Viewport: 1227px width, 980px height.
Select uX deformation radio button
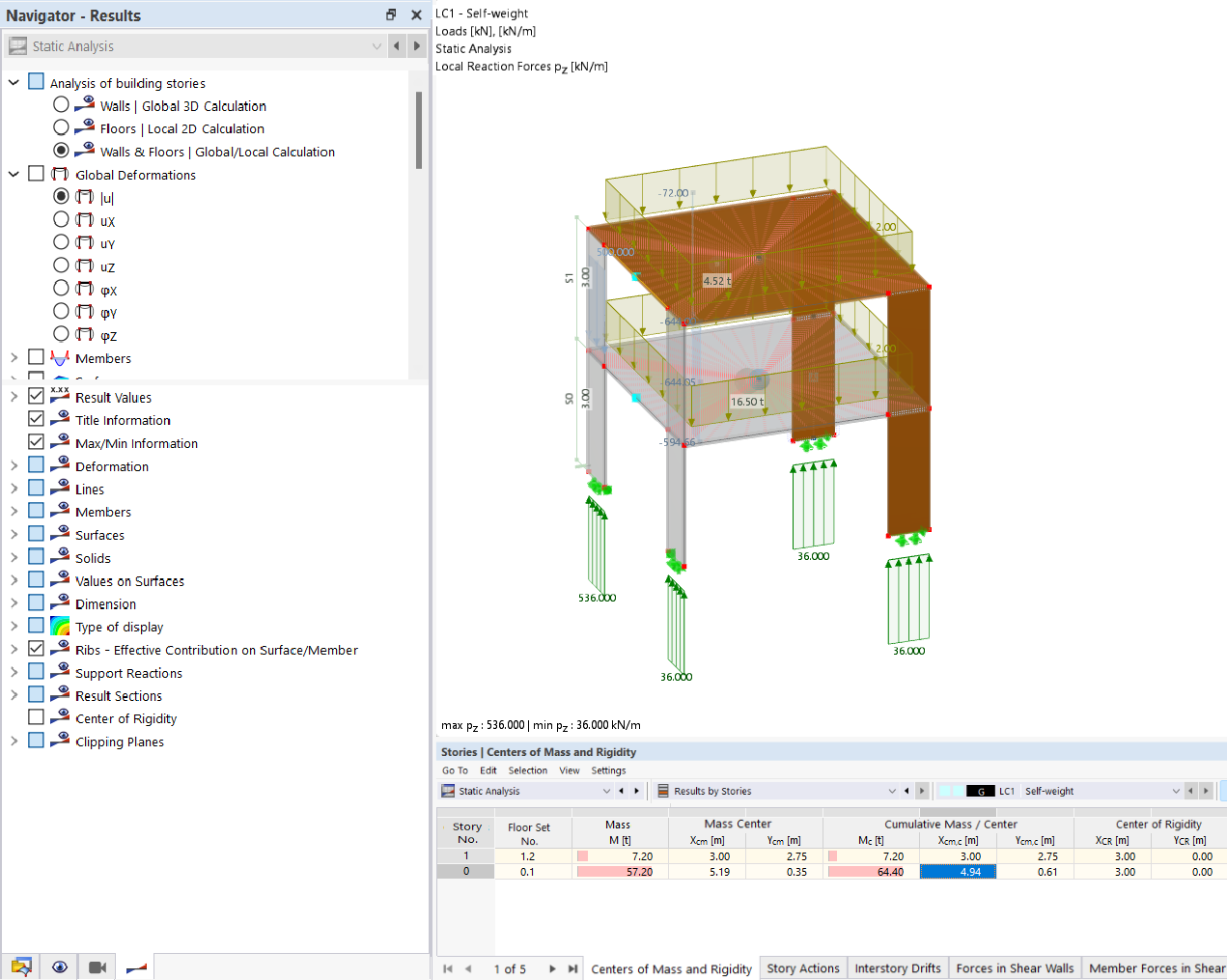61,219
